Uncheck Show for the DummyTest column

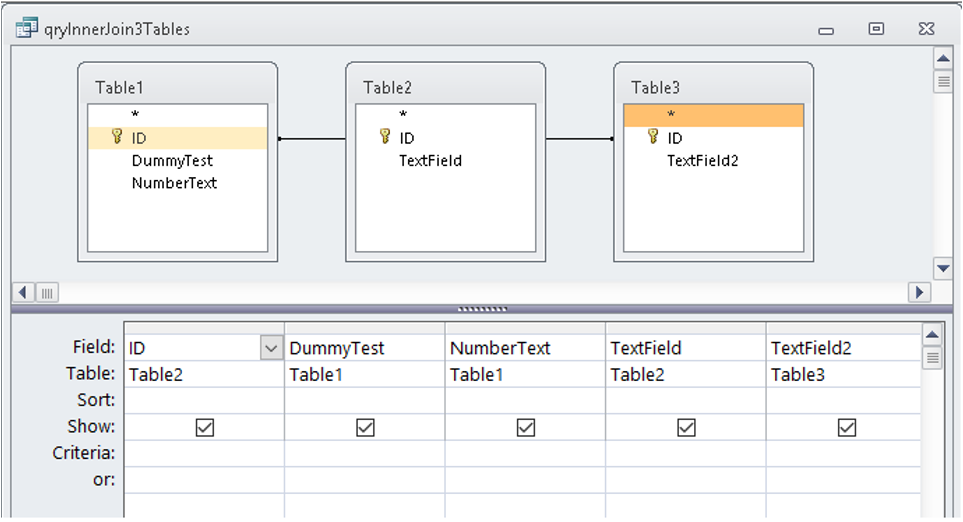click(x=365, y=427)
